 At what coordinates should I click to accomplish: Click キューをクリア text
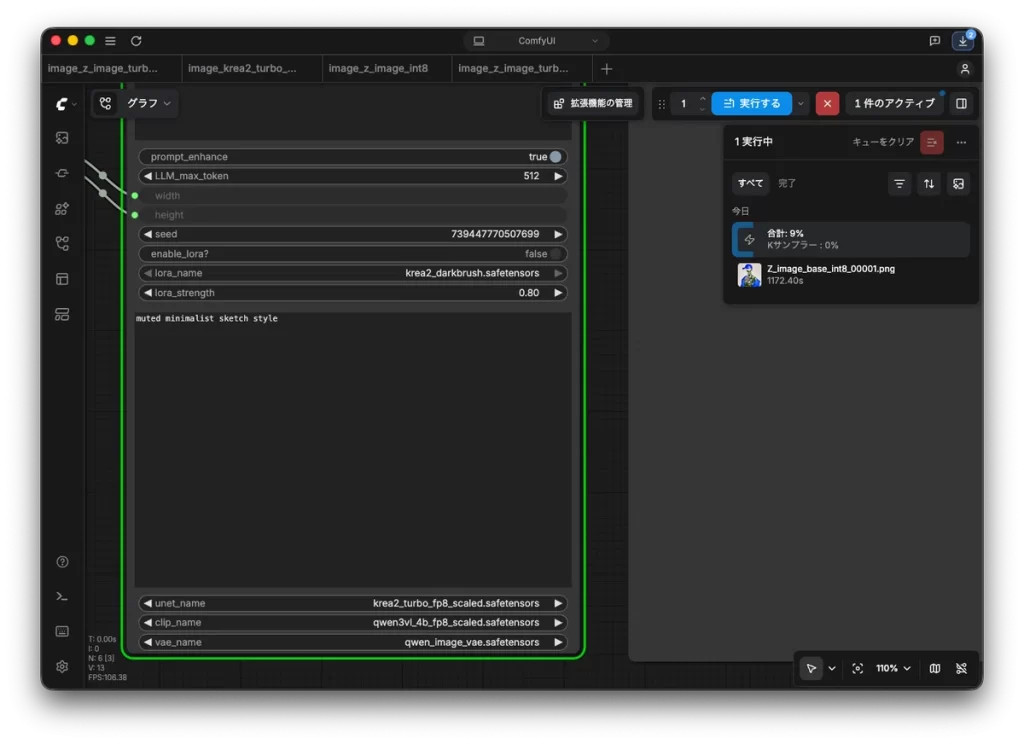pos(883,142)
